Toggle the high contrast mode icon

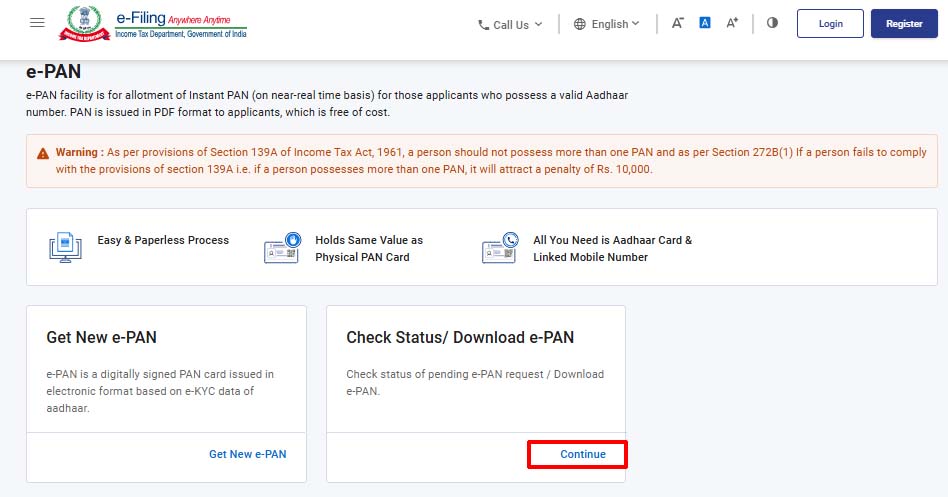click(772, 23)
